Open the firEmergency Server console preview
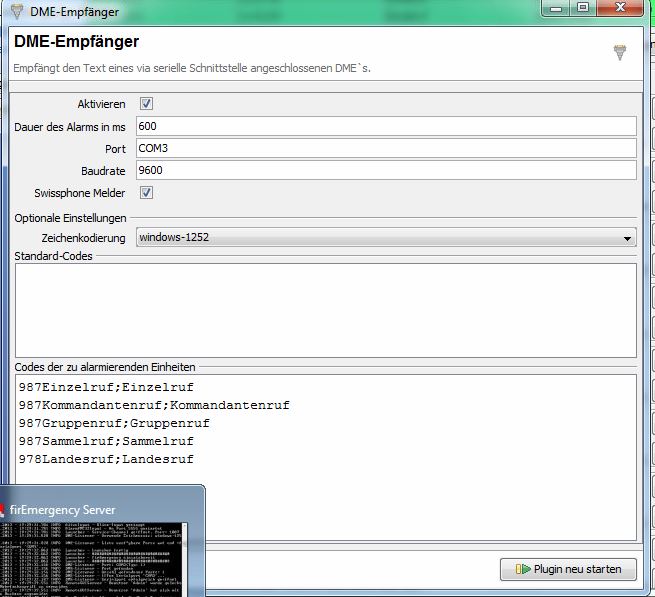This screenshot has width=655, height=597. (100, 560)
